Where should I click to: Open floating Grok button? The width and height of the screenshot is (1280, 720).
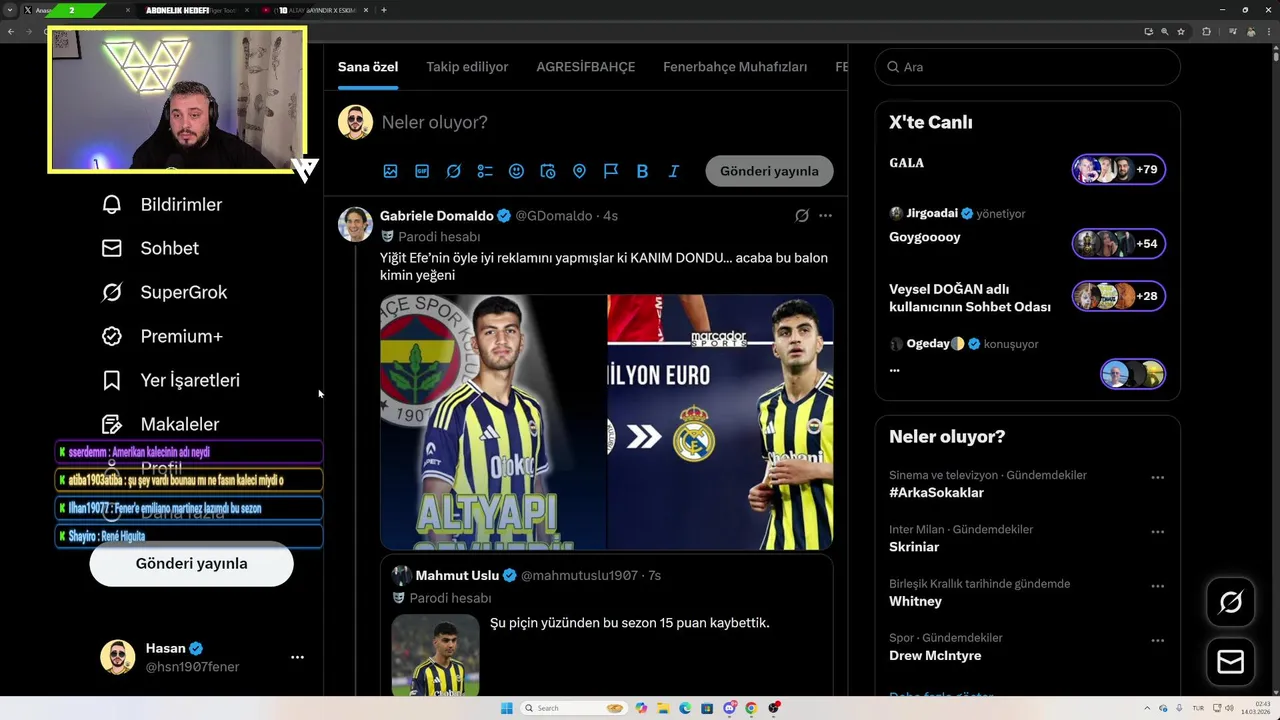tap(1230, 602)
